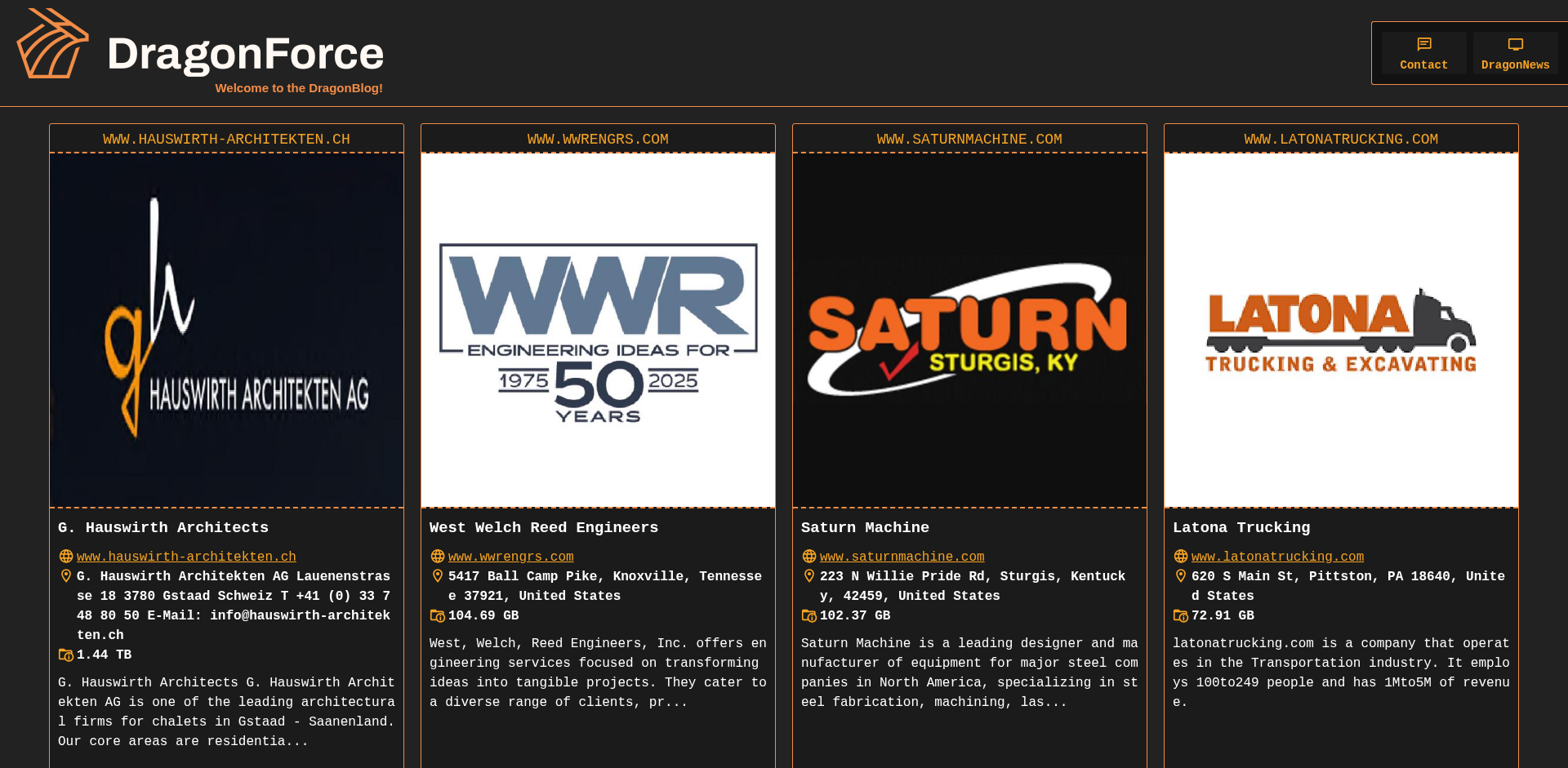Click the DragonForce logo icon

click(x=52, y=44)
